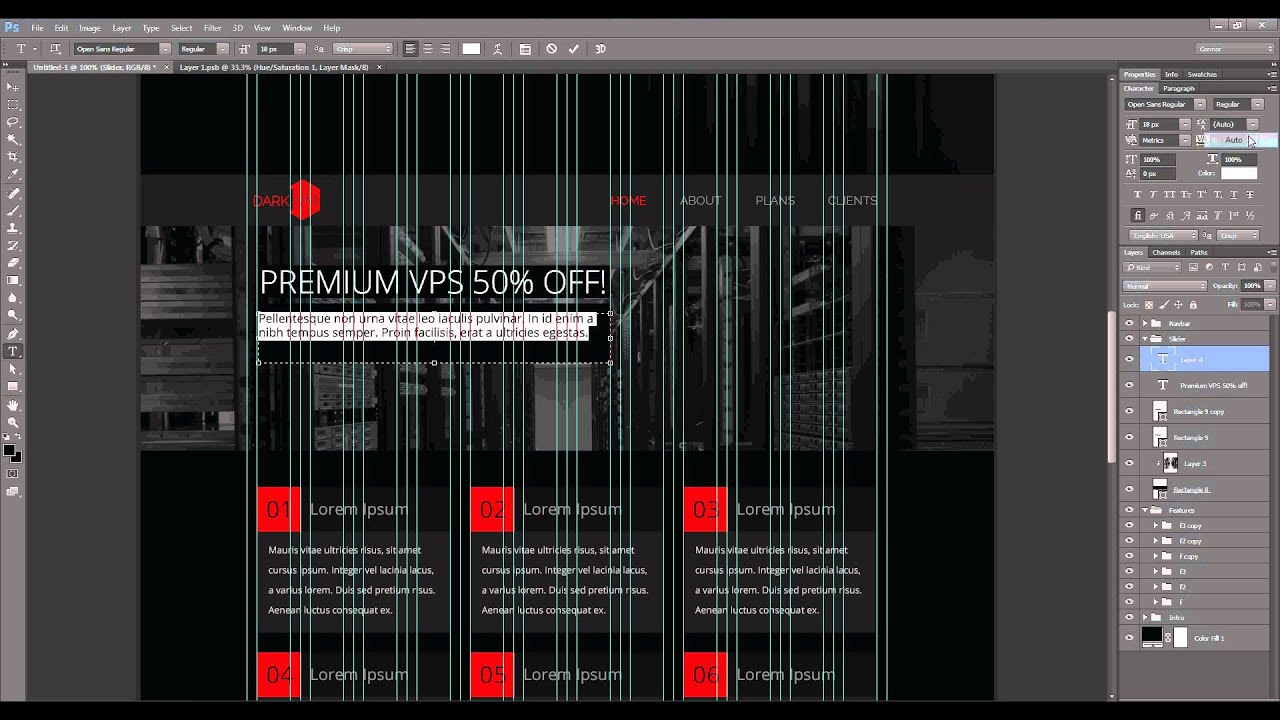Select the Eyedropper tool
This screenshot has height=720, width=1280.
pos(13,175)
